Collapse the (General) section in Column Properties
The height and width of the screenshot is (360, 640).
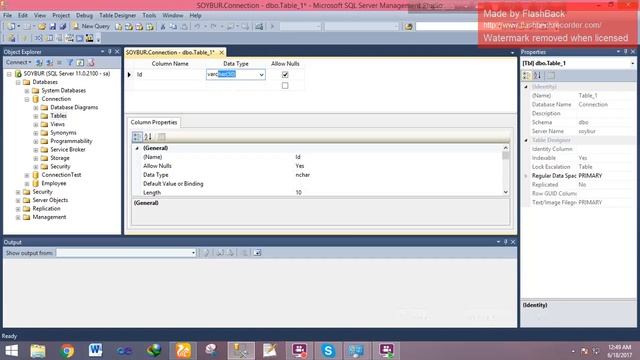click(x=137, y=148)
